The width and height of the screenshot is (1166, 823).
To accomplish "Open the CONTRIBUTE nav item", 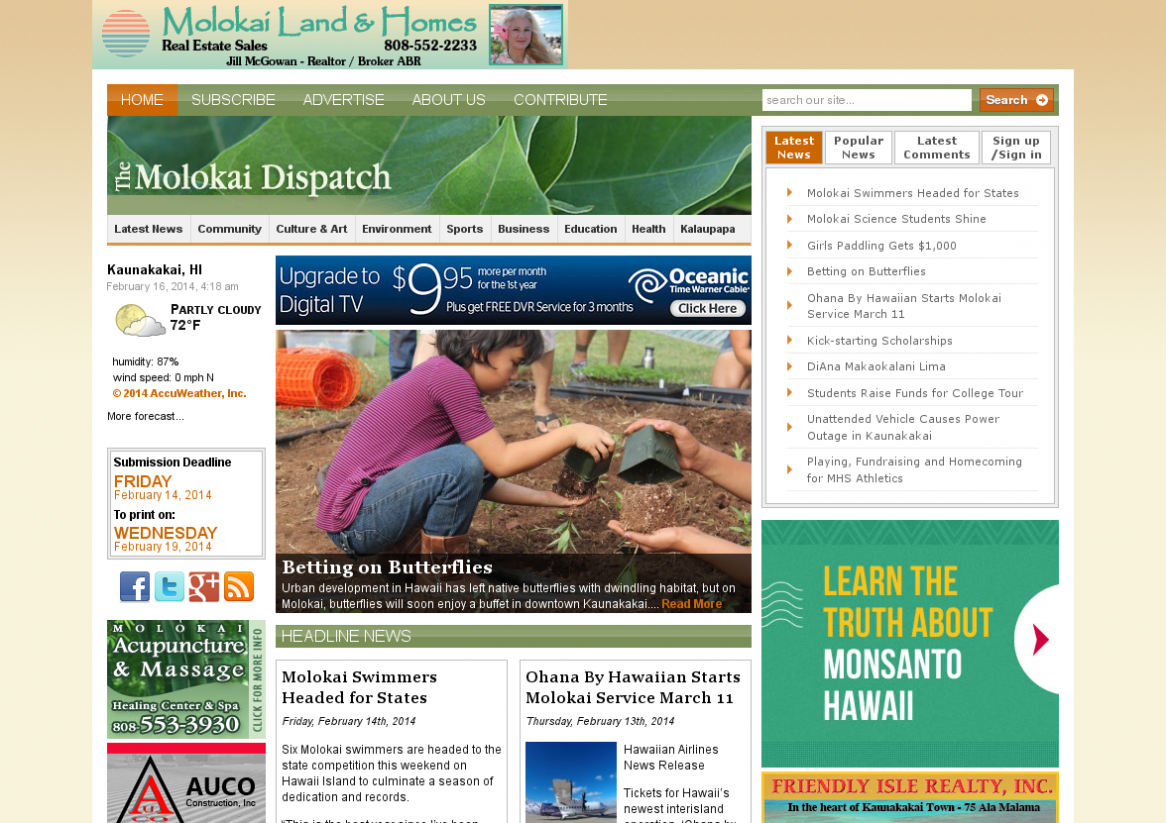I will click(560, 100).
